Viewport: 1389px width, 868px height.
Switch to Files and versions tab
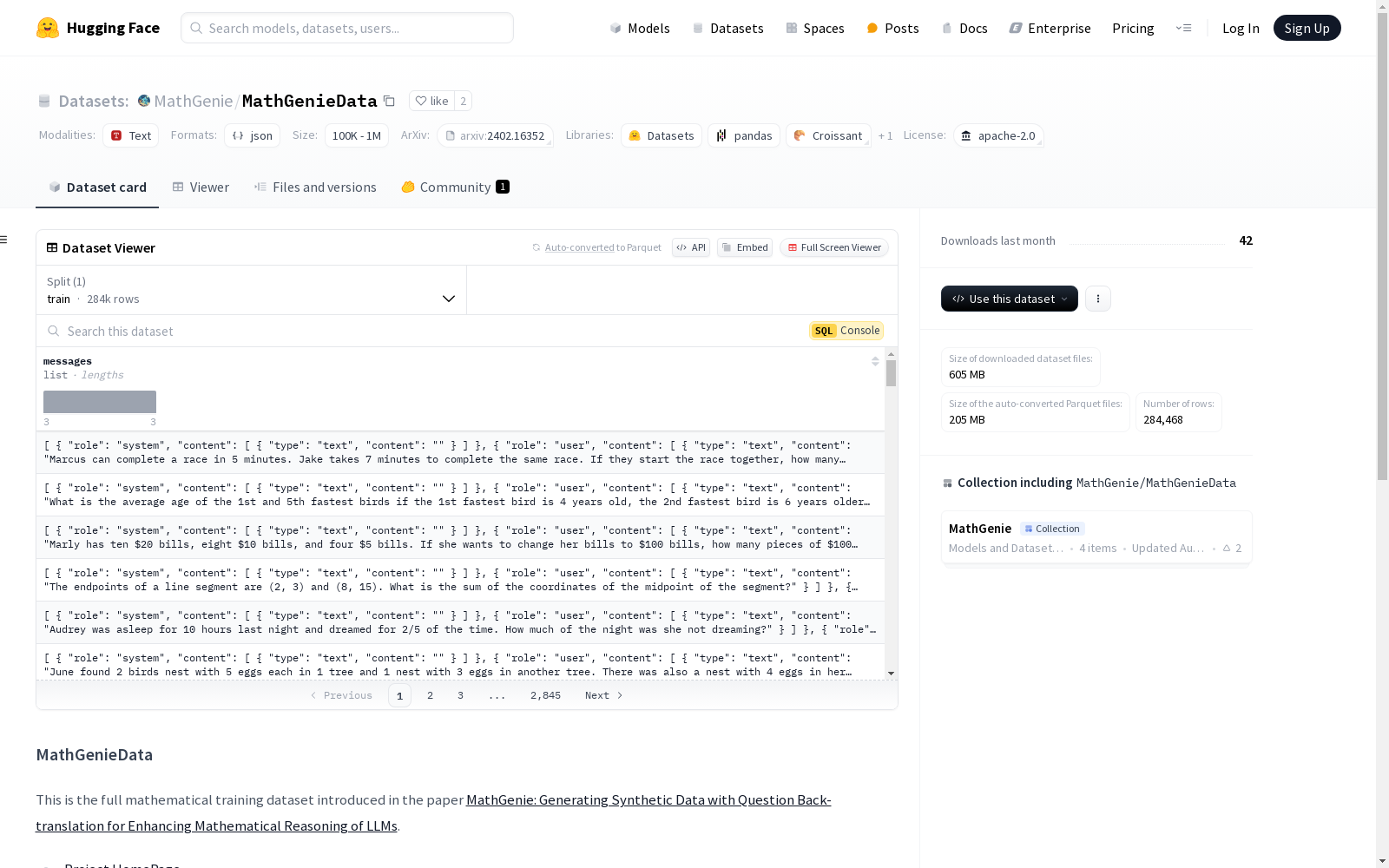[x=315, y=187]
